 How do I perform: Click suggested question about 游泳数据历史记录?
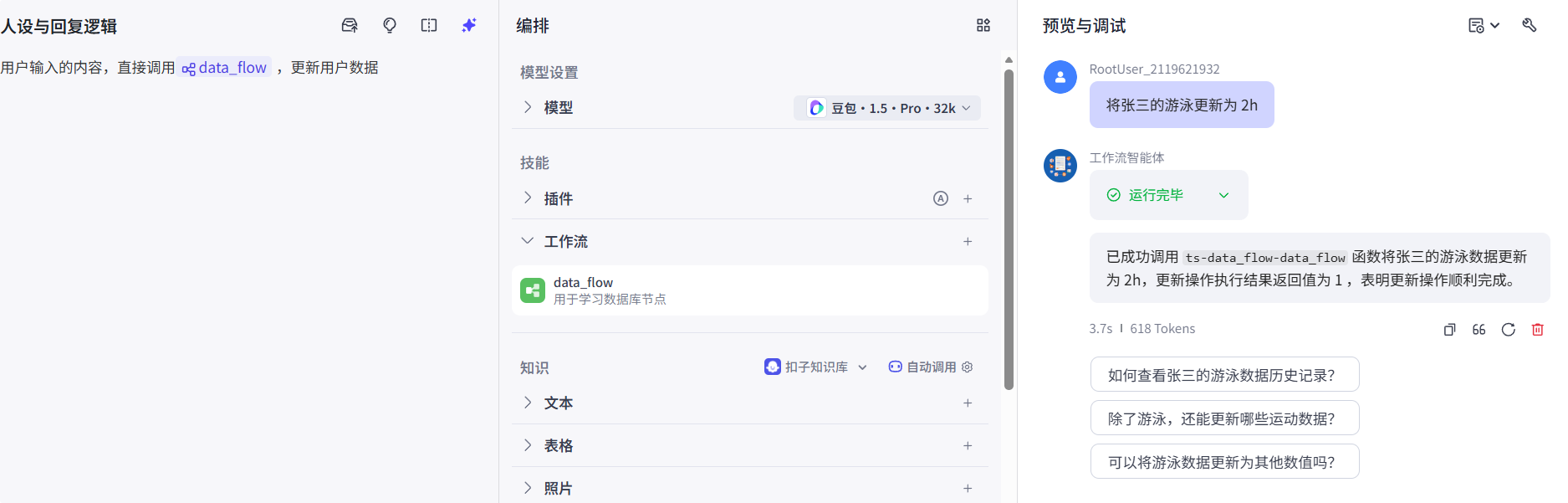pos(1224,374)
